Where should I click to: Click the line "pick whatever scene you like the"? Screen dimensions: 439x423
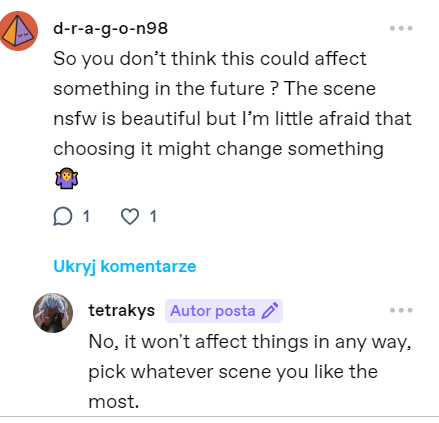pyautogui.click(x=233, y=372)
